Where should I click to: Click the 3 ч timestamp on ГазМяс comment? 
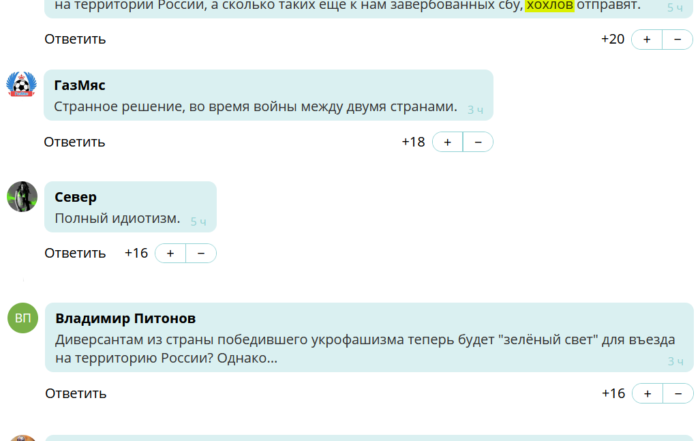pyautogui.click(x=475, y=110)
